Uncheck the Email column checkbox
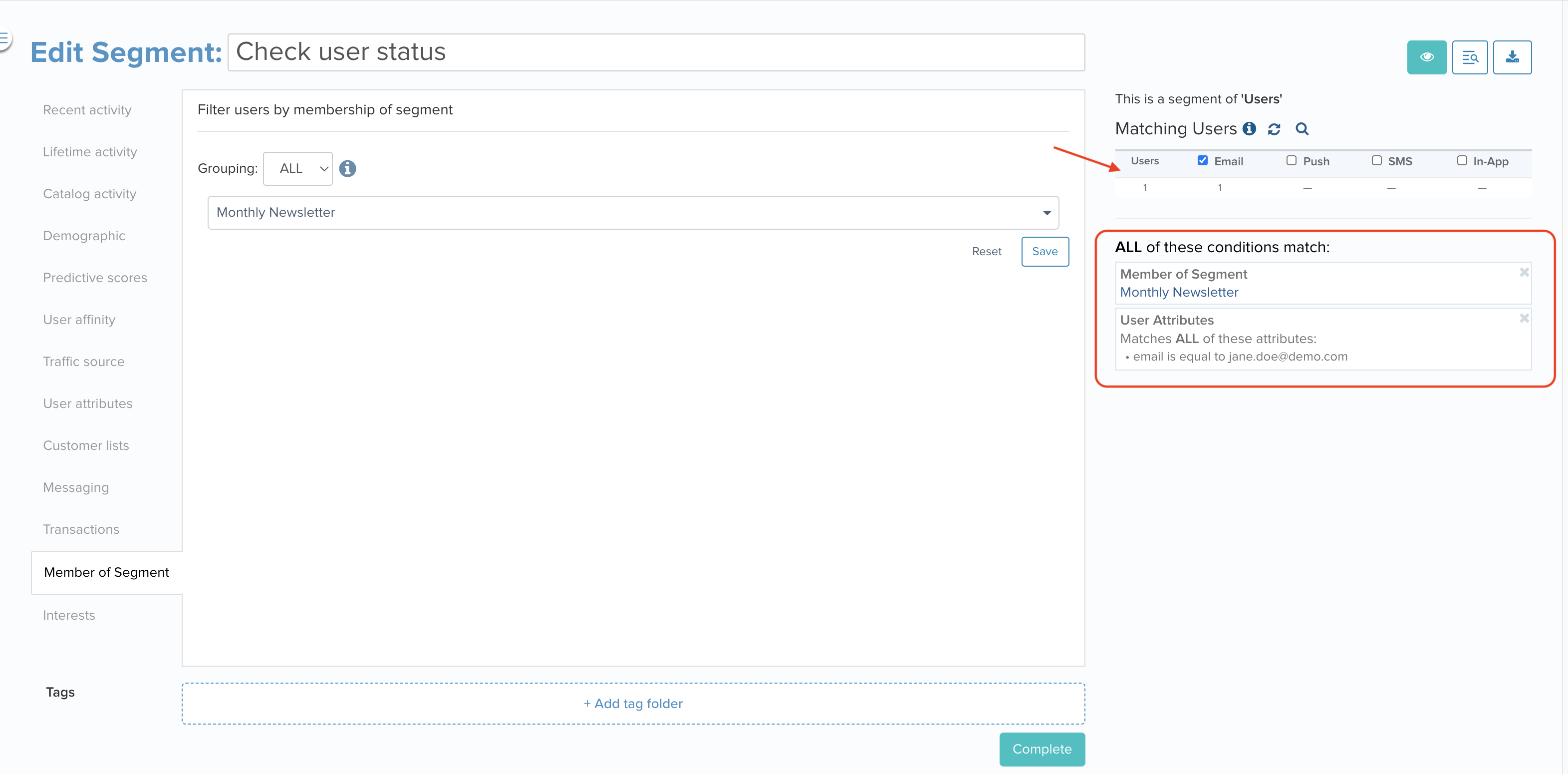 tap(1203, 160)
